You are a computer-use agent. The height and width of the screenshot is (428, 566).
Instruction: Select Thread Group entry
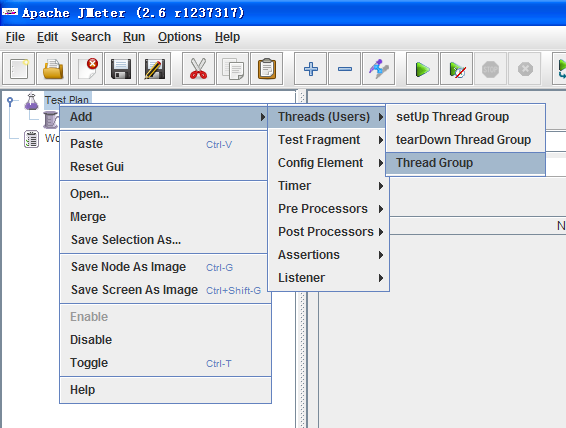(x=465, y=163)
